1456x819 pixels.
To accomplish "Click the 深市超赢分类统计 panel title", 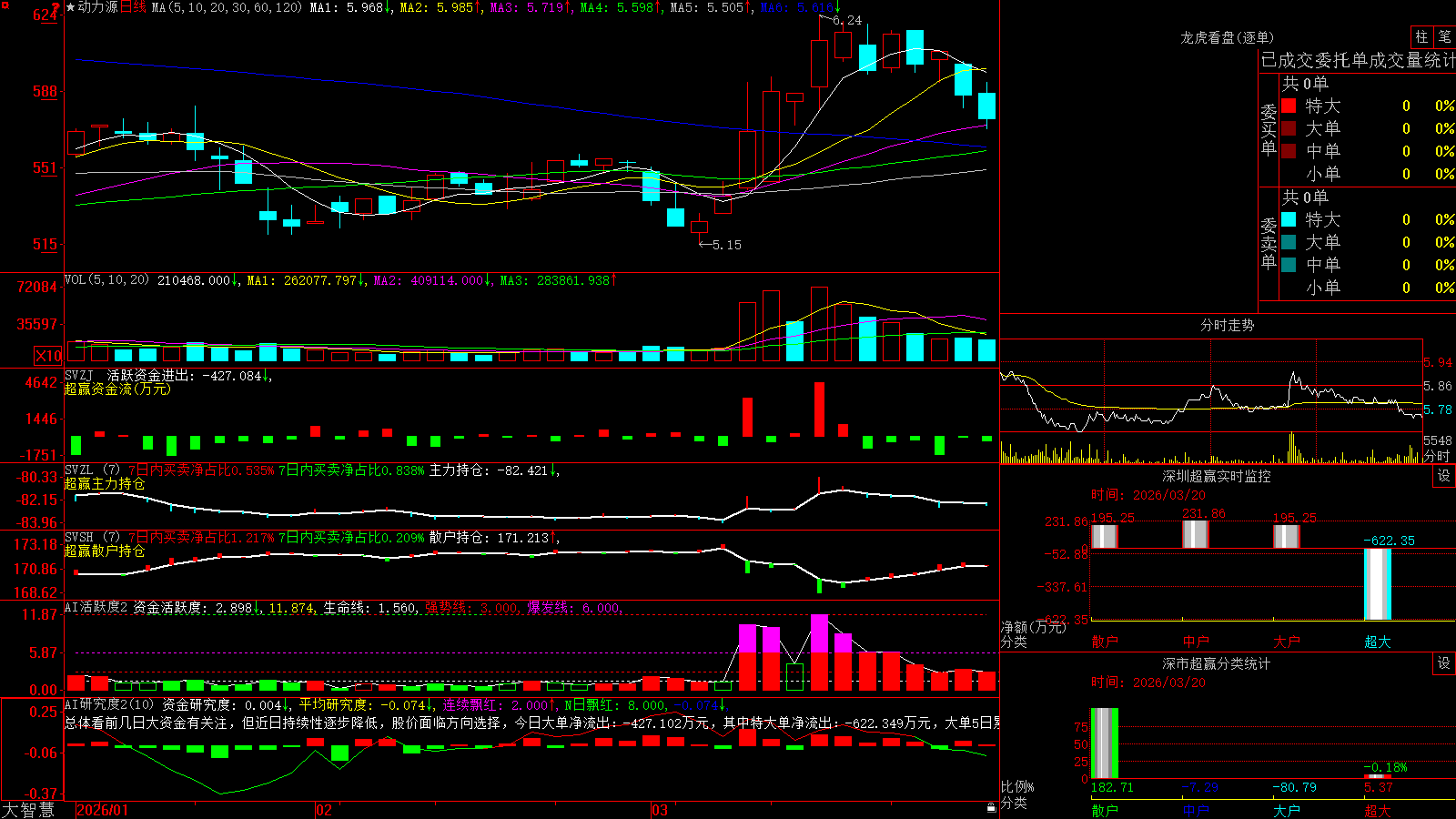I will tap(1217, 663).
